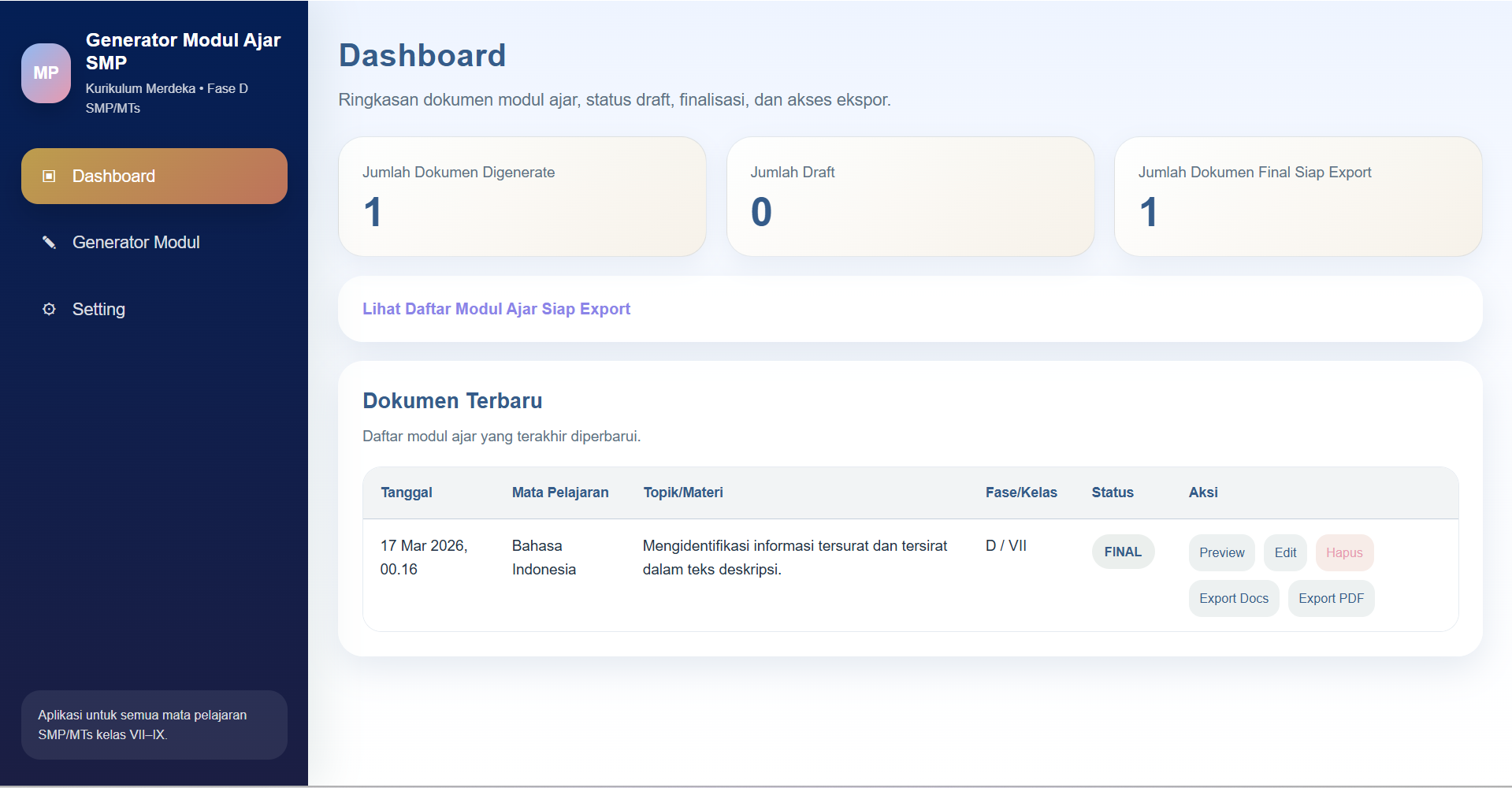Select the Jumlah Dokumen Final Siap Export card

(1298, 196)
